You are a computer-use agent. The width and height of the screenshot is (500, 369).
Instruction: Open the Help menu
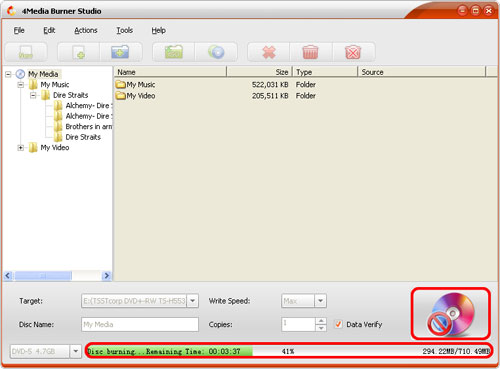pyautogui.click(x=159, y=30)
